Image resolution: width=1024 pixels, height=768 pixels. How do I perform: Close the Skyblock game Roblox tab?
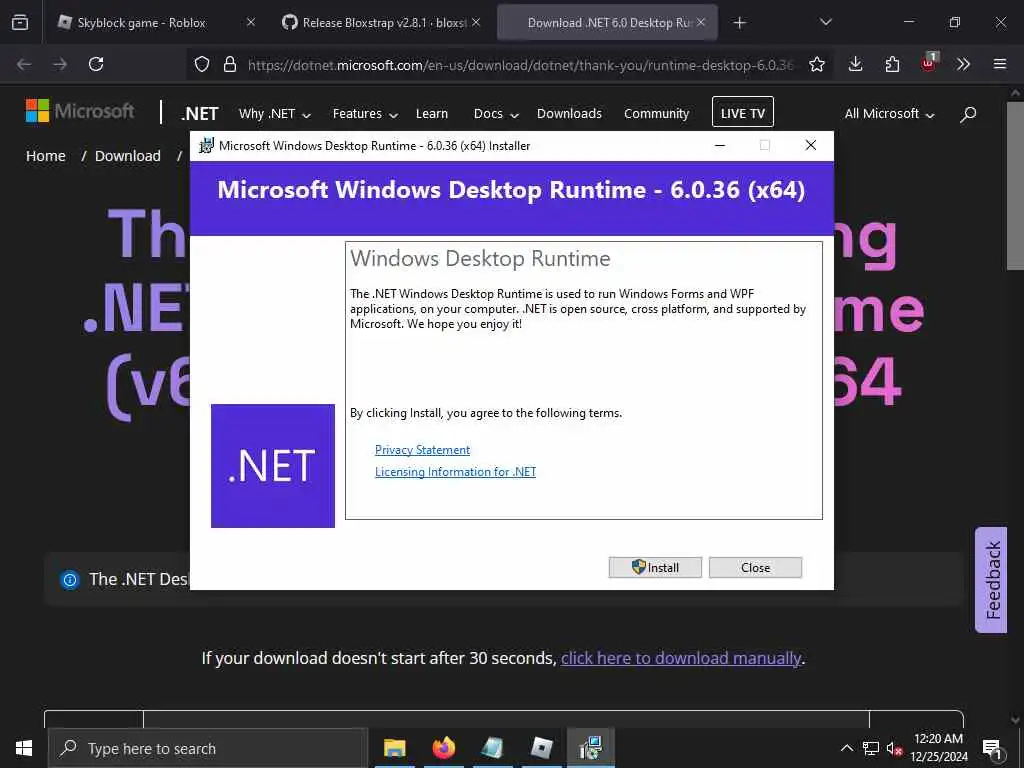251,22
